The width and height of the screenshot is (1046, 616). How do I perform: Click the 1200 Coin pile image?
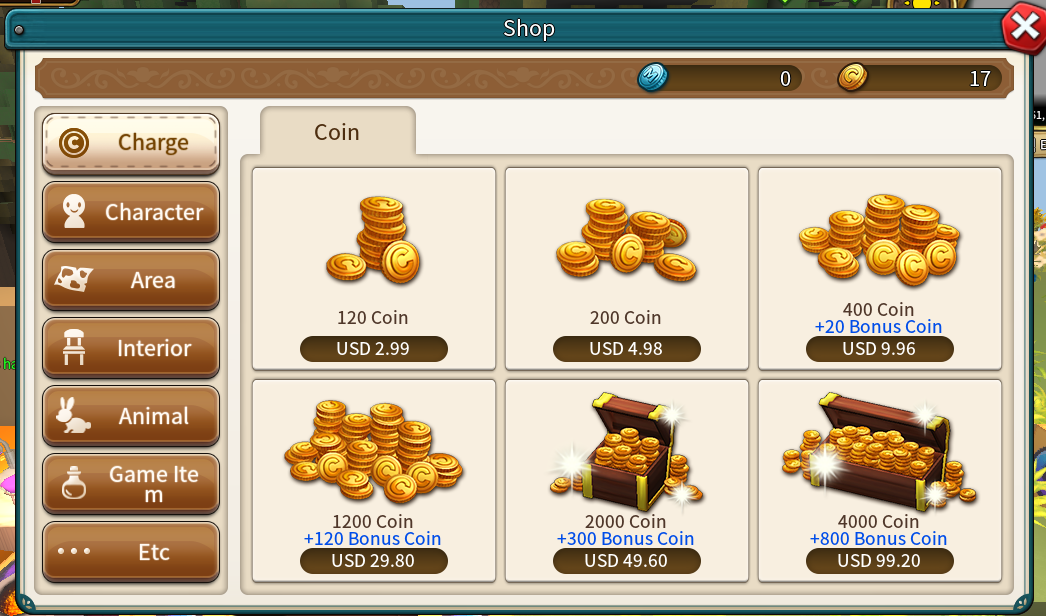[374, 451]
